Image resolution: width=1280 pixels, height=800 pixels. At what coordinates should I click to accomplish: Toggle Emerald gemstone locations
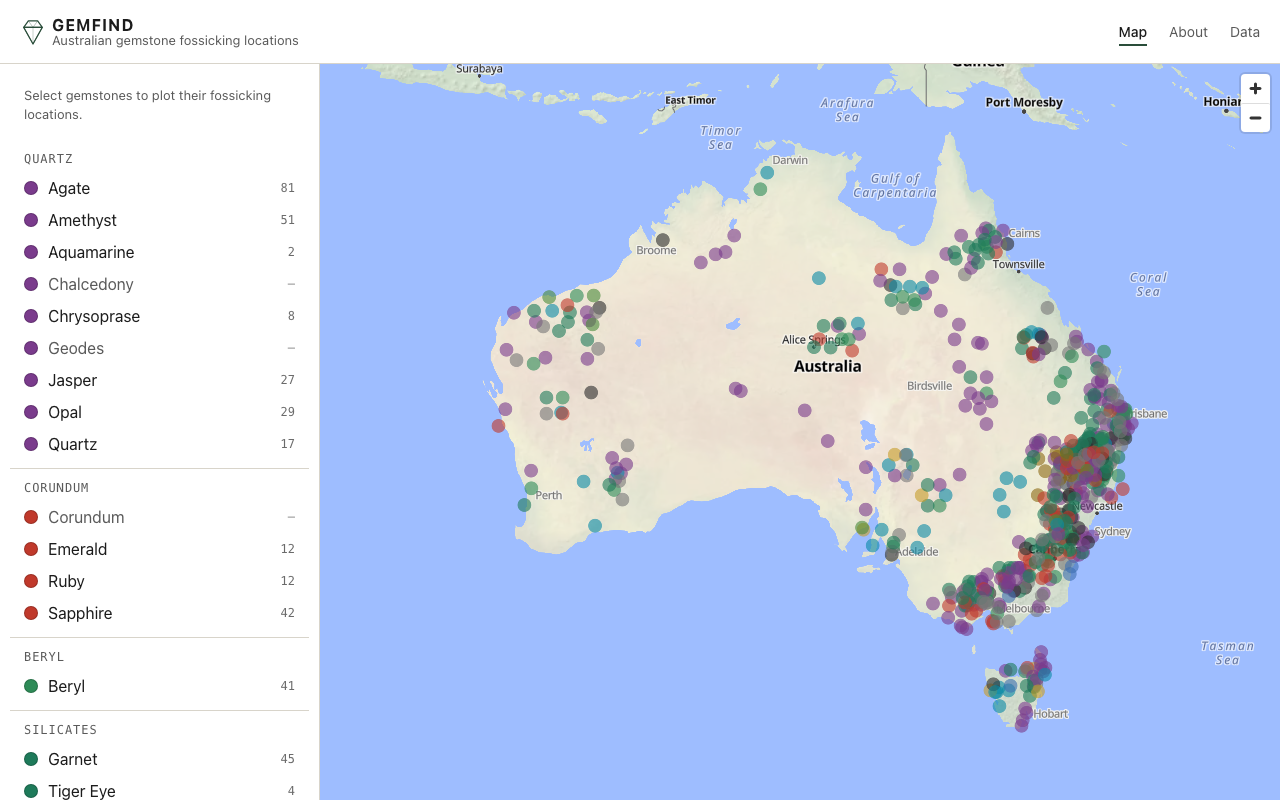pos(160,549)
